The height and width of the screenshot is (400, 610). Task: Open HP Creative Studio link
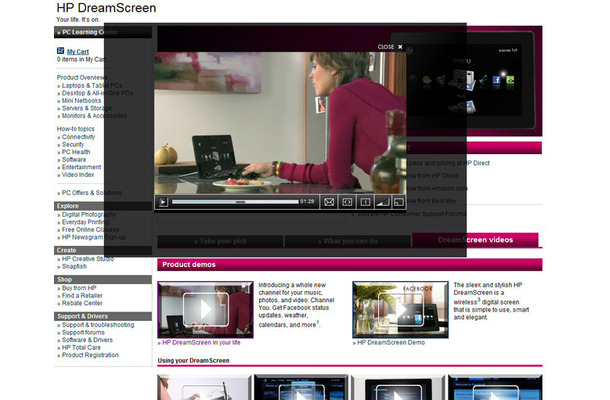(x=88, y=259)
